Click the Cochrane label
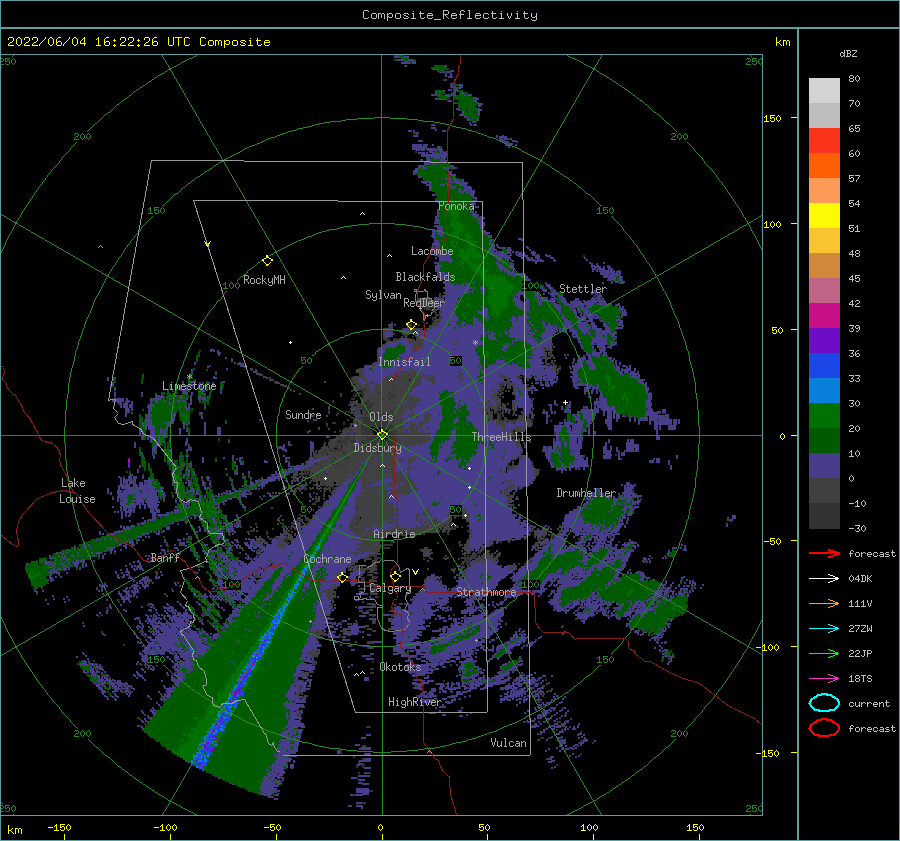Viewport: 900px width, 841px height. point(327,559)
